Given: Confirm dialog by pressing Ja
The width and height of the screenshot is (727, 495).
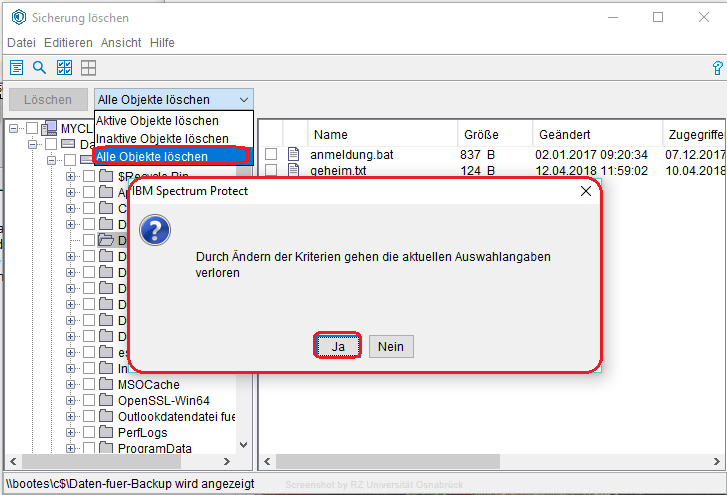Looking at the screenshot, I should (x=338, y=346).
